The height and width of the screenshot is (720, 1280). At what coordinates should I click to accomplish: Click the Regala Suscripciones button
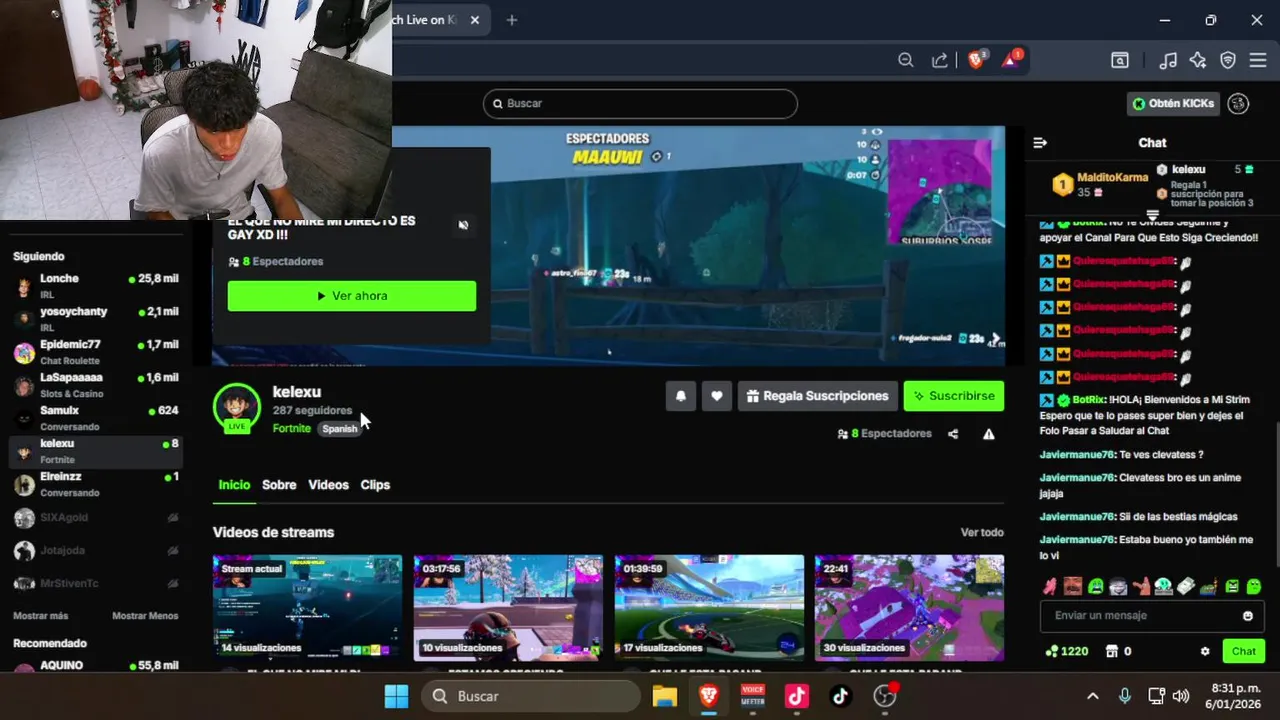pos(817,396)
